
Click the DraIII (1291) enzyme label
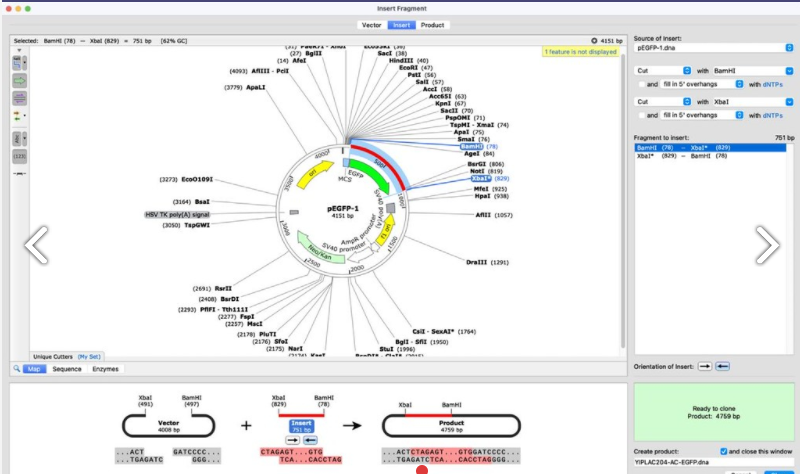click(x=487, y=262)
